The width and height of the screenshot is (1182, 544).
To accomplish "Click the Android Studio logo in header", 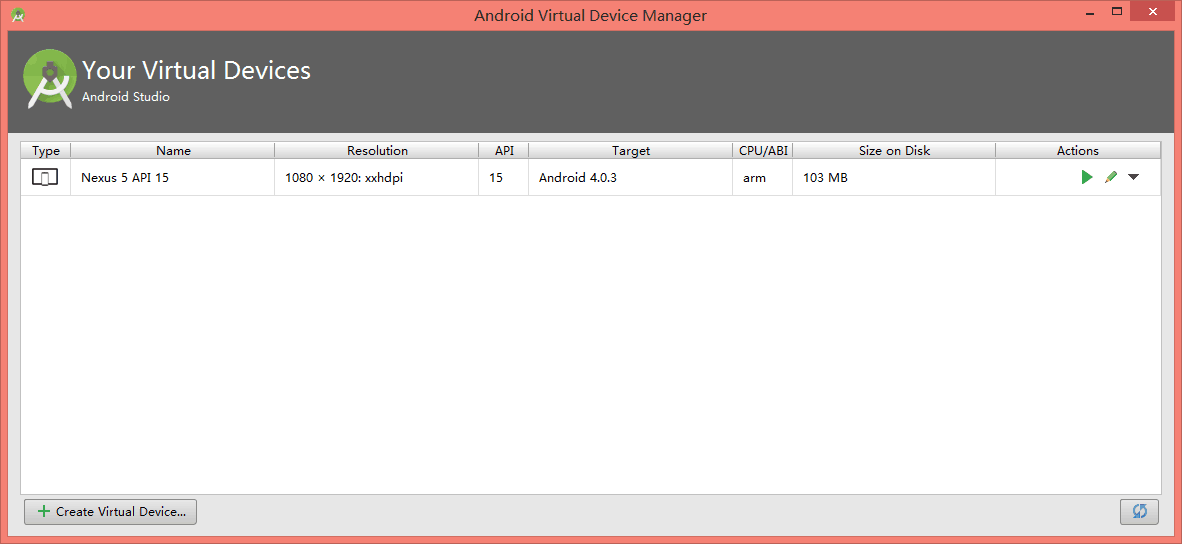I will click(49, 79).
